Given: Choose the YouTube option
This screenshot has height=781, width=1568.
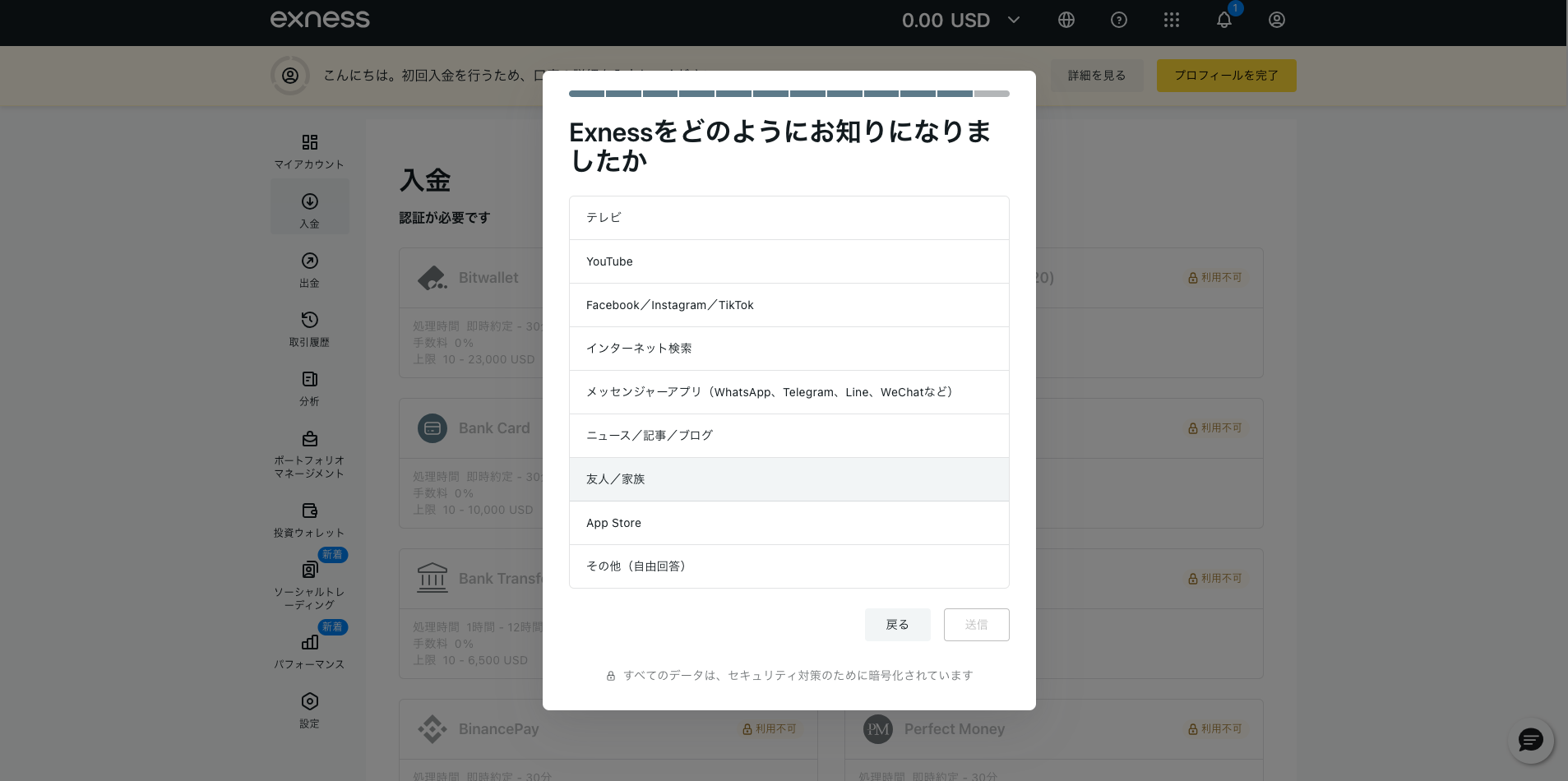Looking at the screenshot, I should pos(789,261).
